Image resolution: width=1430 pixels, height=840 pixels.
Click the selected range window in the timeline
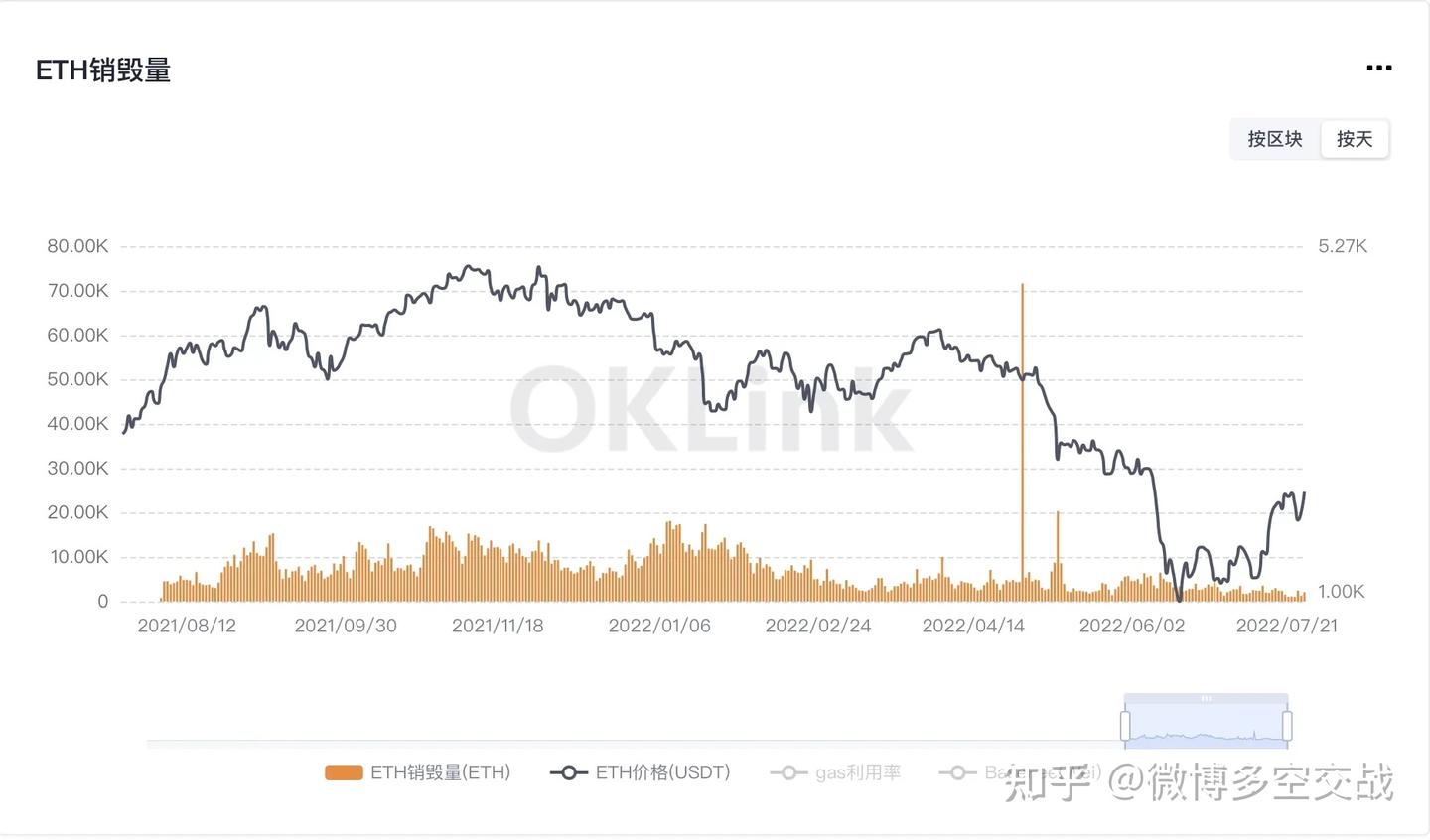tap(1206, 727)
